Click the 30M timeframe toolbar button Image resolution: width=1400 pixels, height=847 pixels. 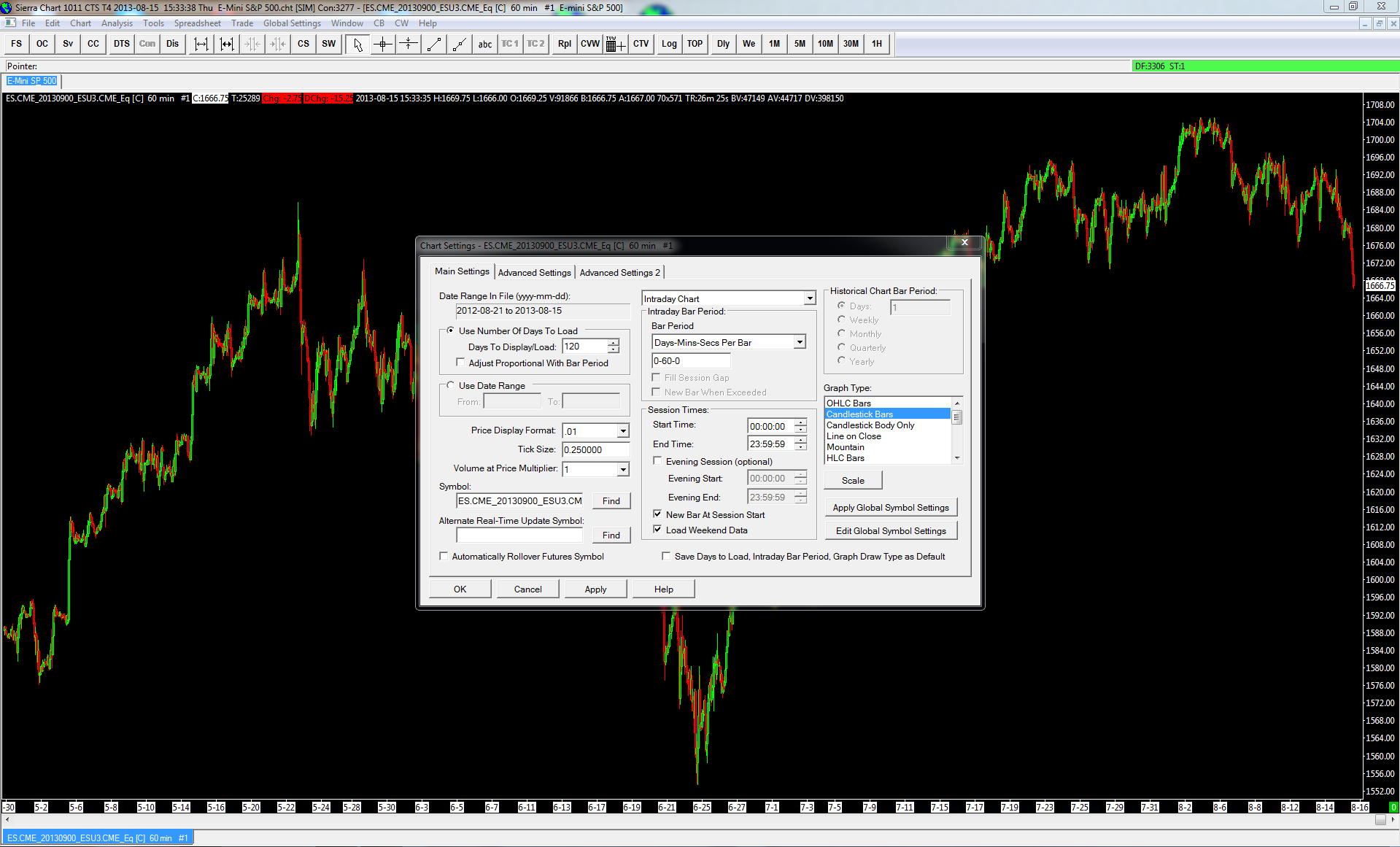851,44
